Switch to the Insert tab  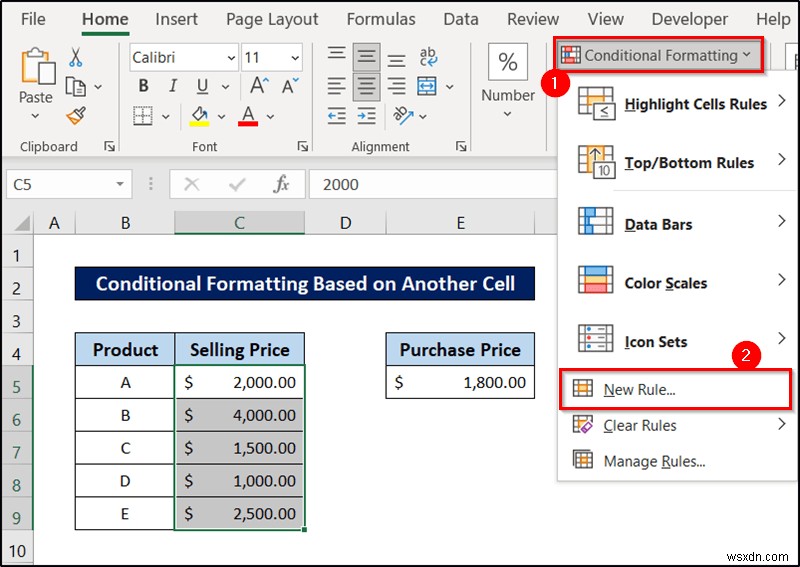(x=176, y=19)
